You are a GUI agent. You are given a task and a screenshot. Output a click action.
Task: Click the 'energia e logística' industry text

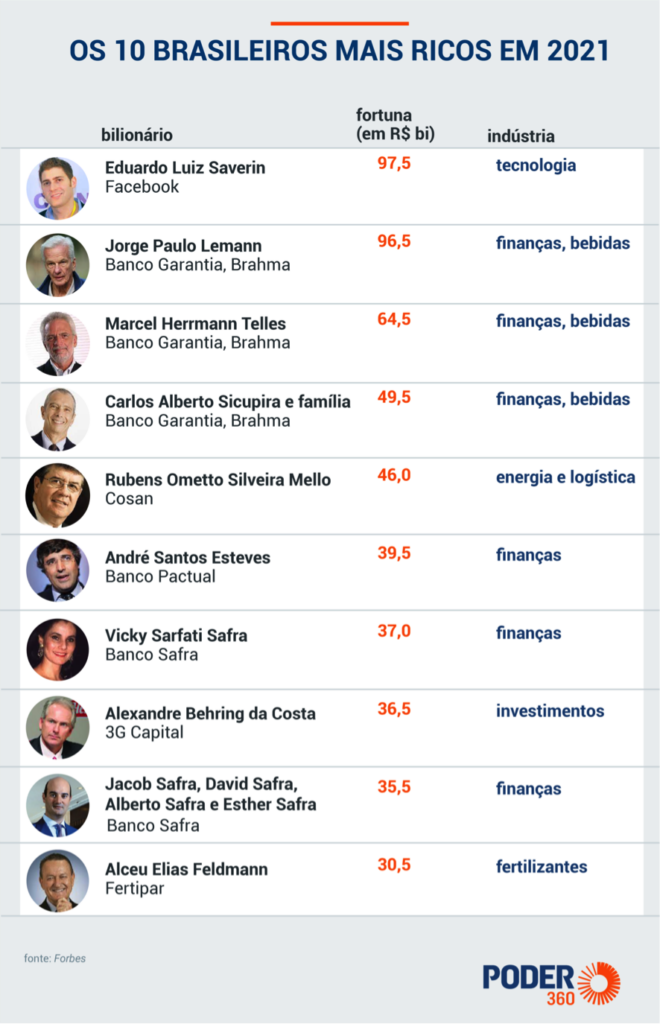pos(565,477)
